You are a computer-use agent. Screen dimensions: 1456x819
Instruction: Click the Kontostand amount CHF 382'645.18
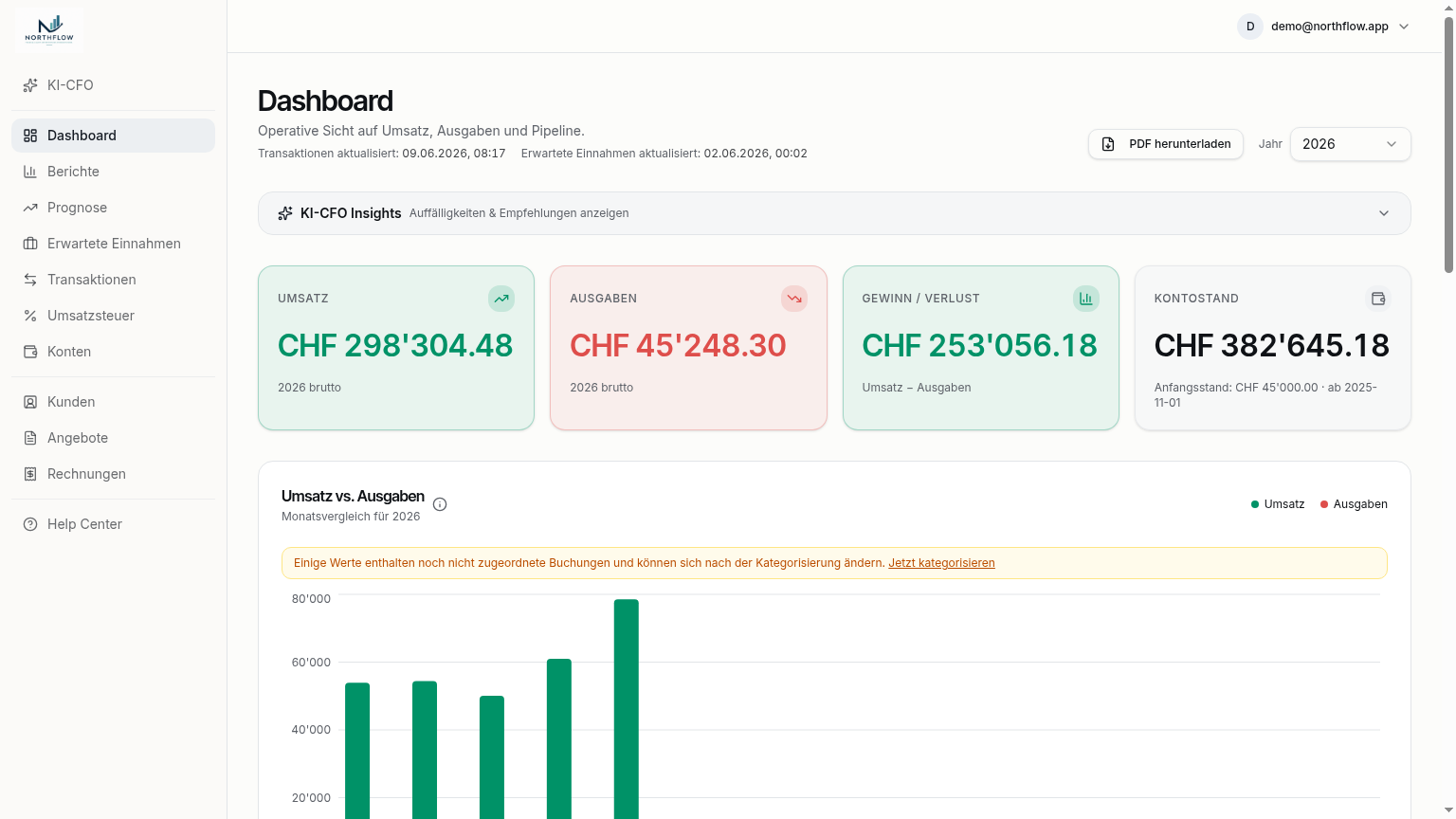[1272, 345]
